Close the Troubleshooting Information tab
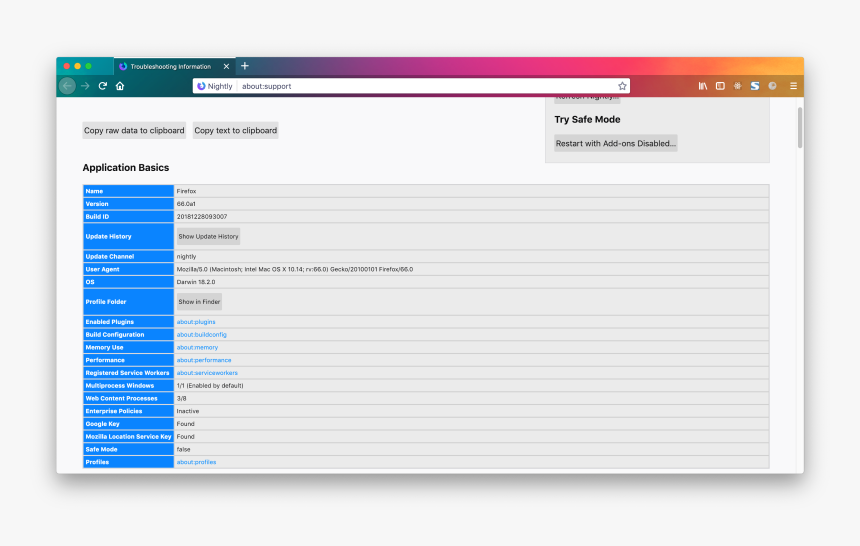This screenshot has height=546, width=860. pos(226,66)
